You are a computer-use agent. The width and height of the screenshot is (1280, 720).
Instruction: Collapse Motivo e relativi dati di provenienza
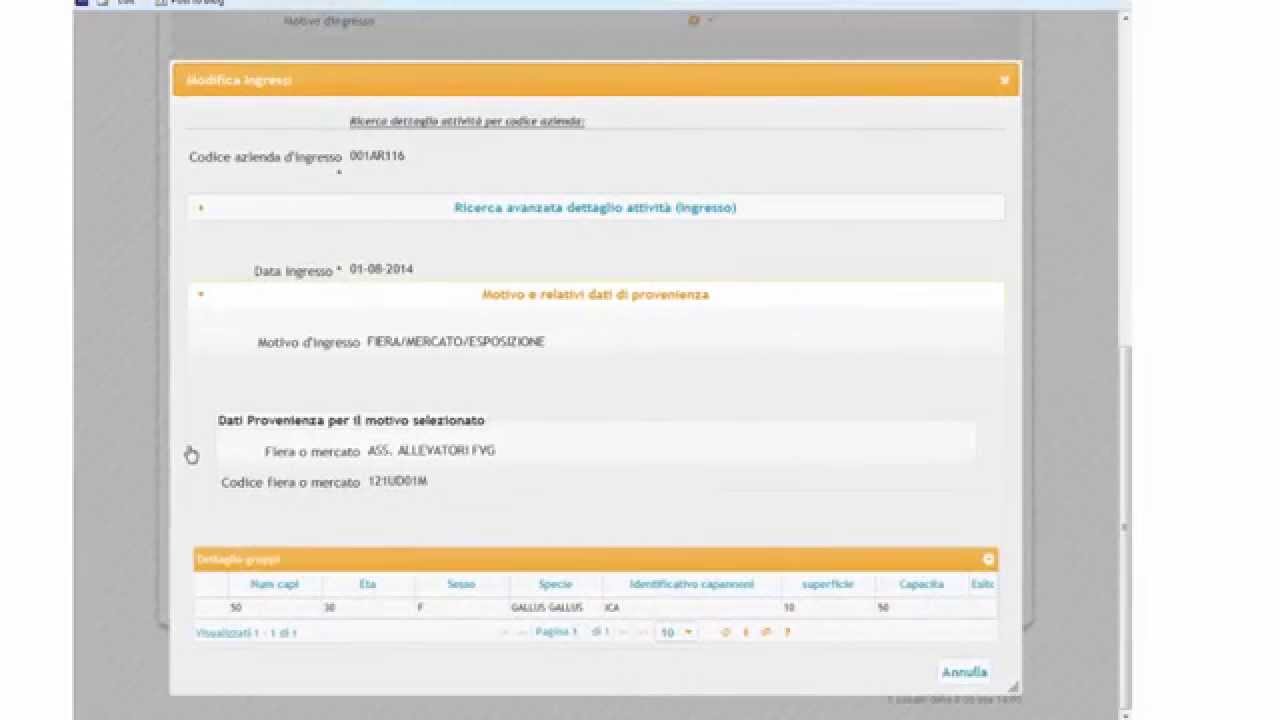tap(595, 295)
